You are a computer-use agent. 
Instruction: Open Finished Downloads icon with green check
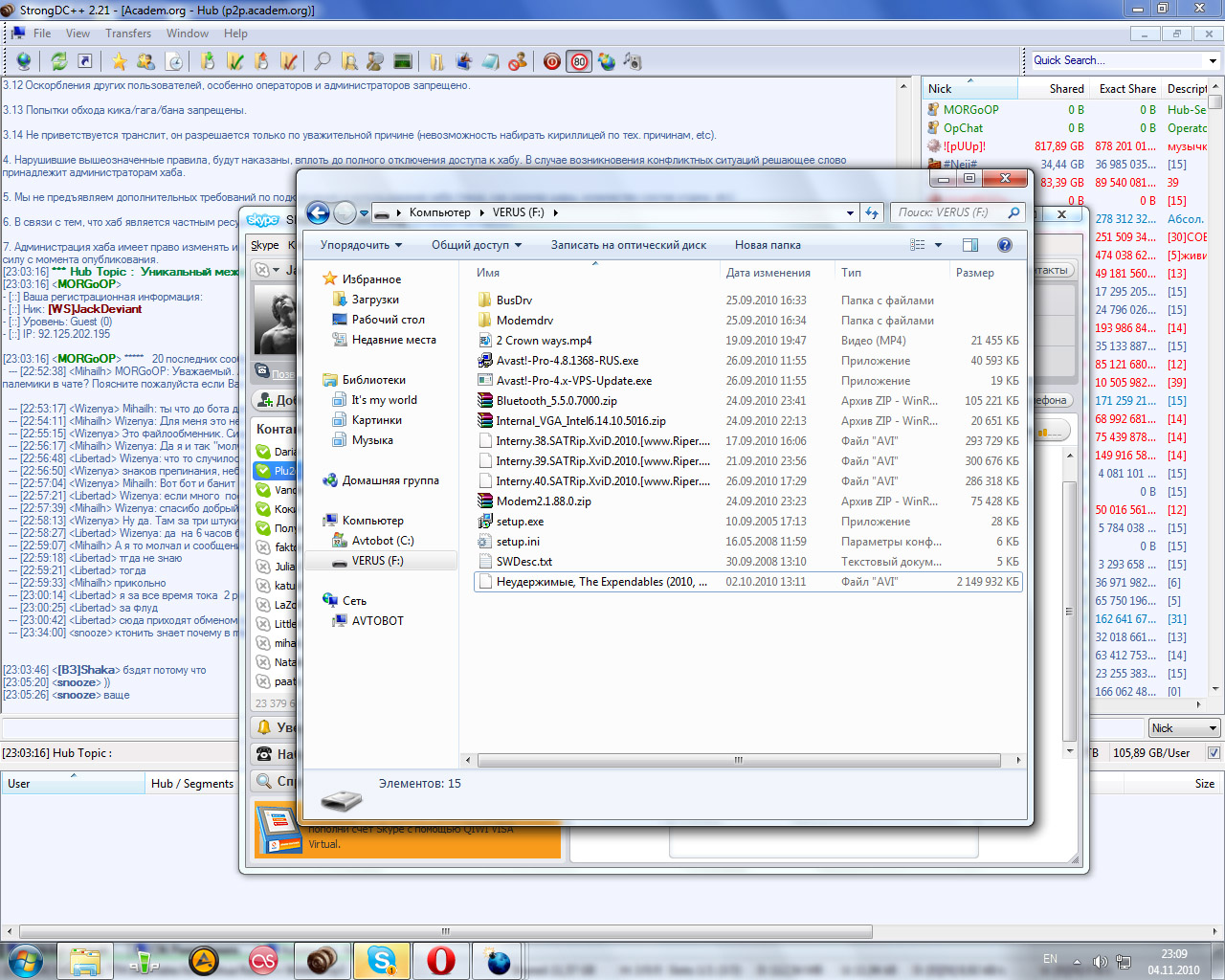click(234, 61)
